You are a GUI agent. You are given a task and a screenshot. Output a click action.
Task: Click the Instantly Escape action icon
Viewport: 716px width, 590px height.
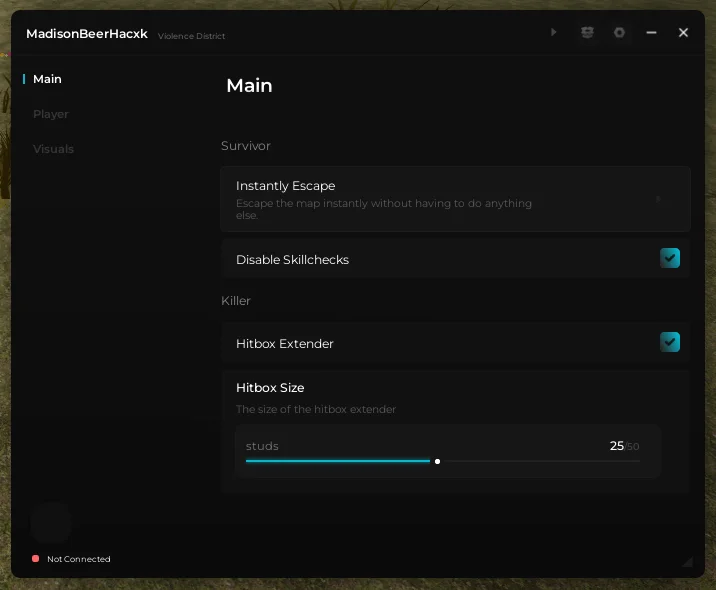click(x=658, y=199)
